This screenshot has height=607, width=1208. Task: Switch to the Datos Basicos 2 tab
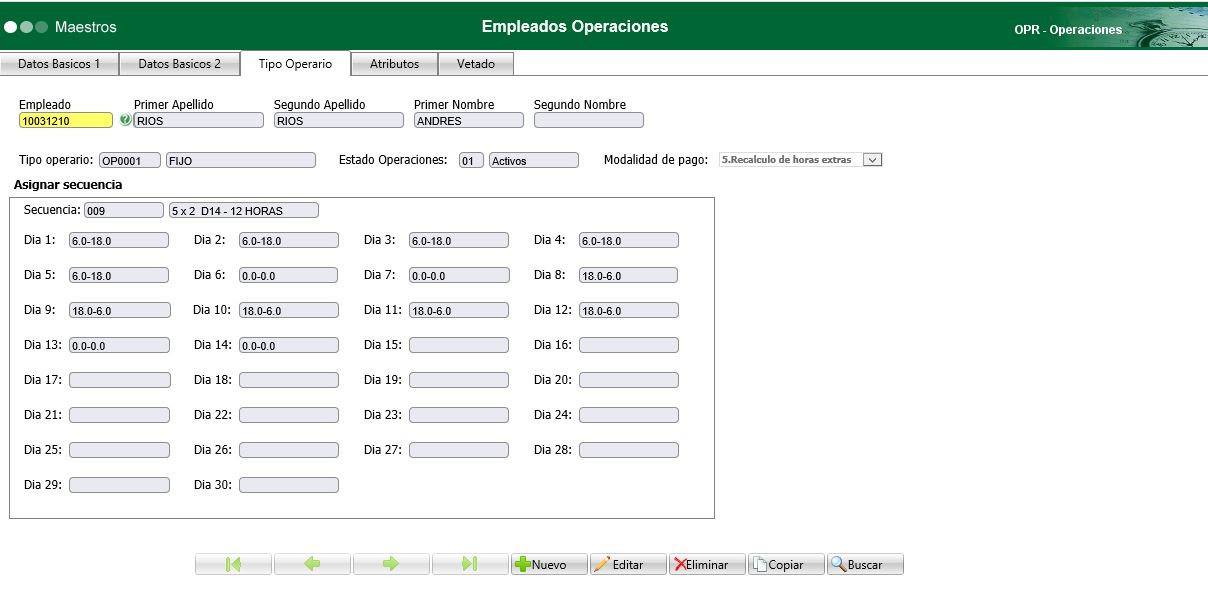pos(180,63)
